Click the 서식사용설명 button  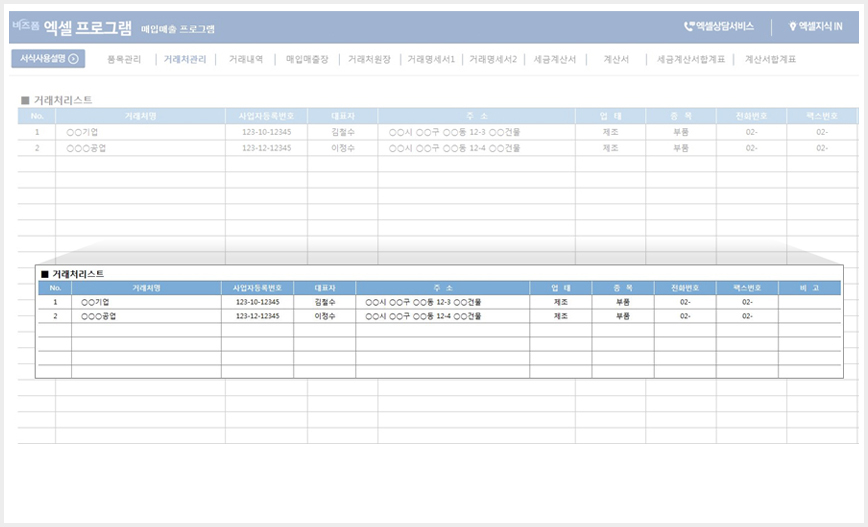click(48, 59)
